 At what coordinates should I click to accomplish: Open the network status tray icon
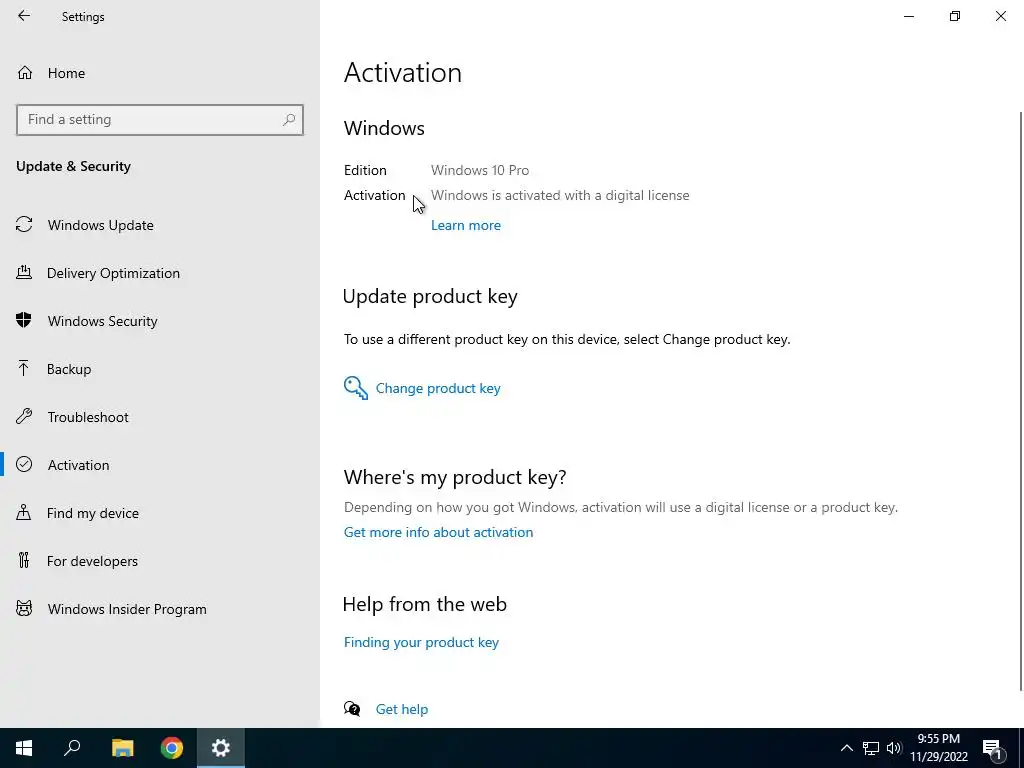pos(871,748)
